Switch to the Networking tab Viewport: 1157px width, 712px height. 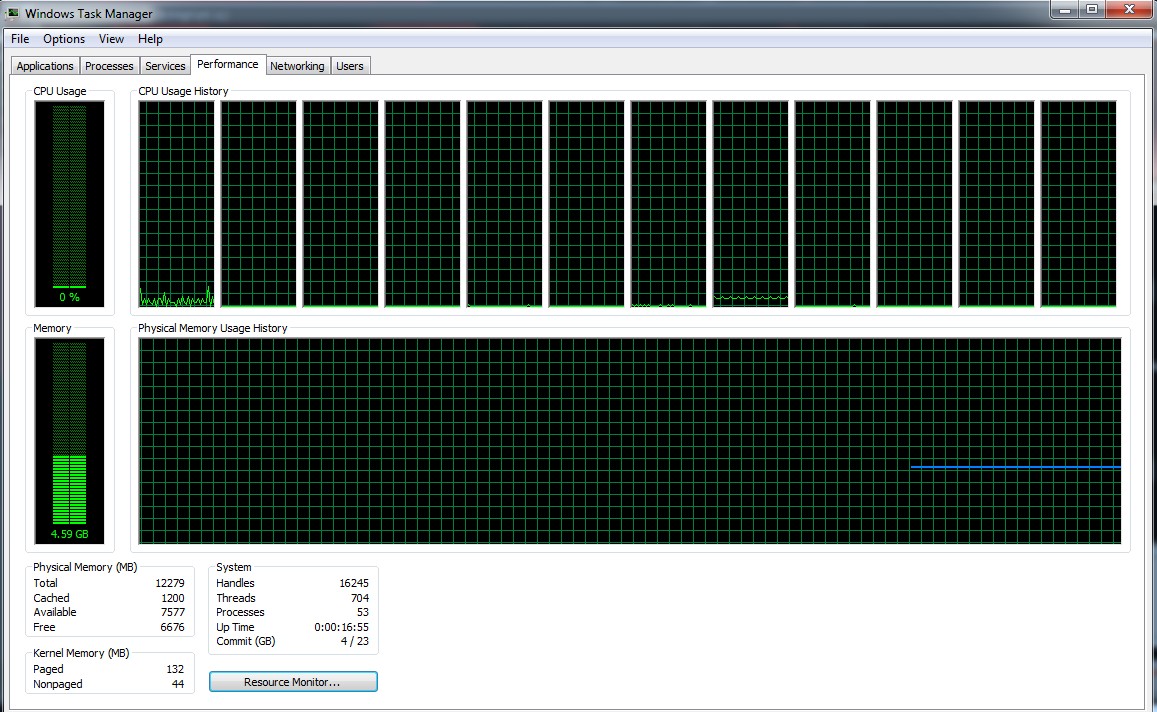pyautogui.click(x=297, y=66)
